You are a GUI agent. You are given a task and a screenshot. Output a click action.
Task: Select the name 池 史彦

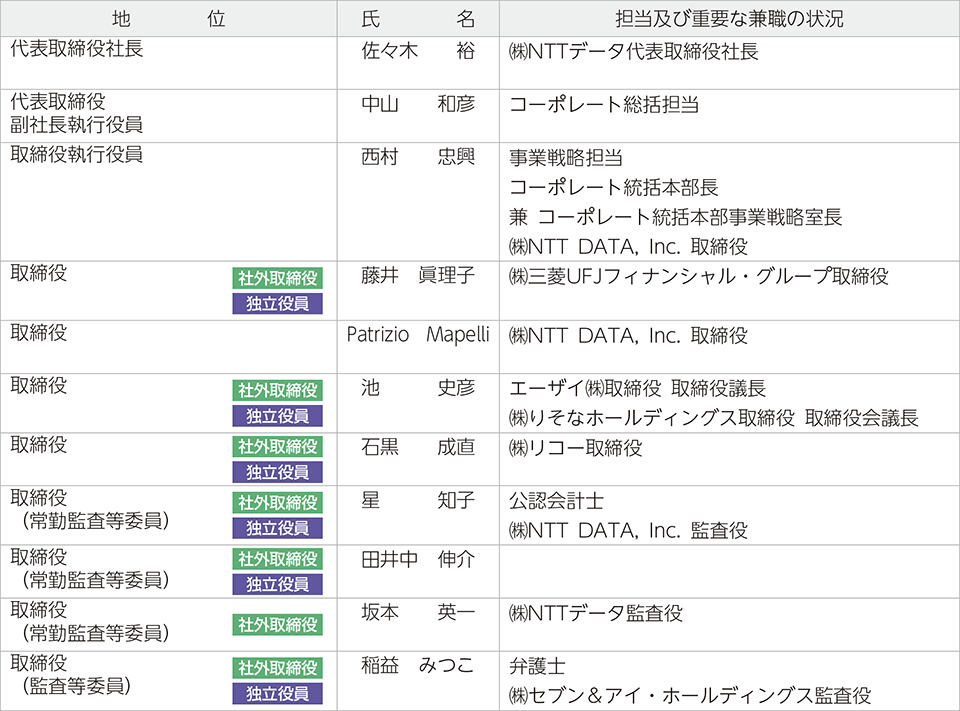tap(418, 388)
